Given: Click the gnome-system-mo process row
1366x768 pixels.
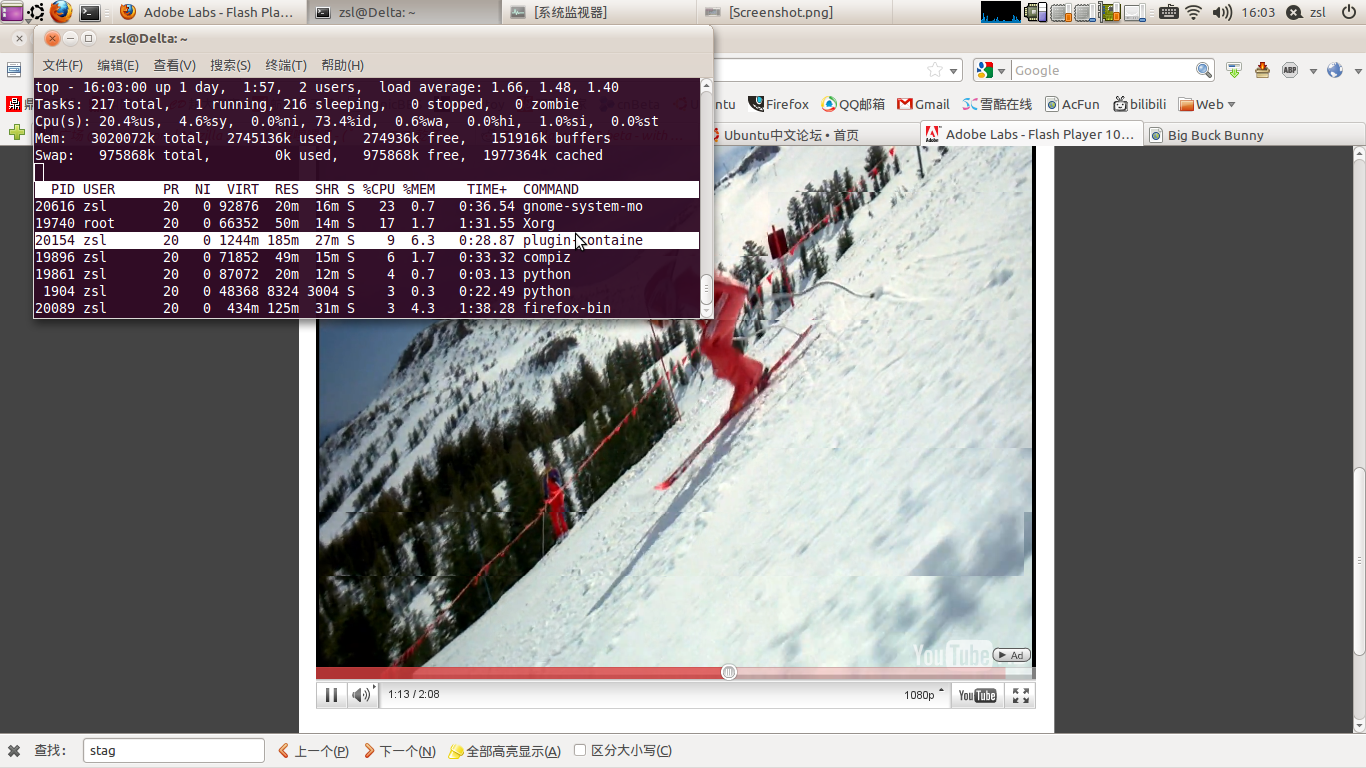Looking at the screenshot, I should click(367, 206).
